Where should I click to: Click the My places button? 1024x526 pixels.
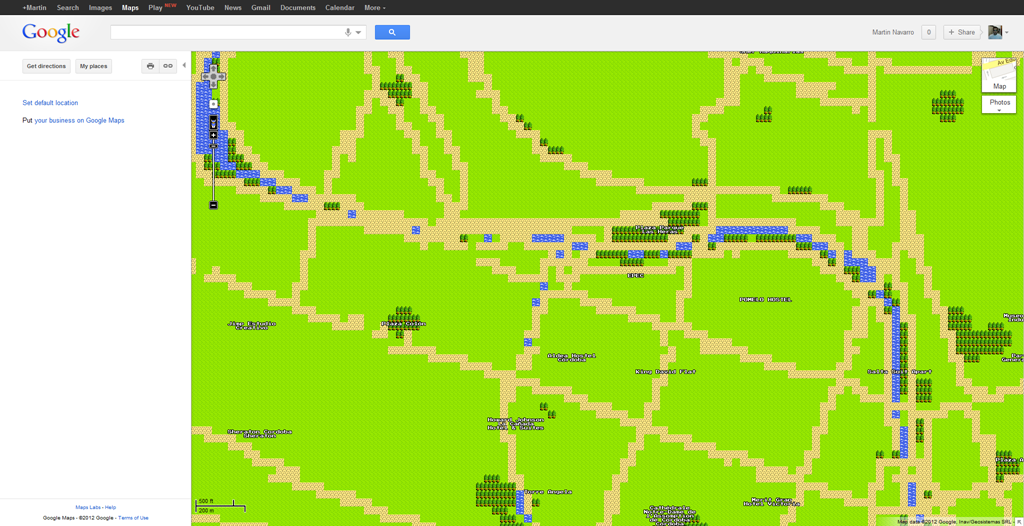click(93, 66)
